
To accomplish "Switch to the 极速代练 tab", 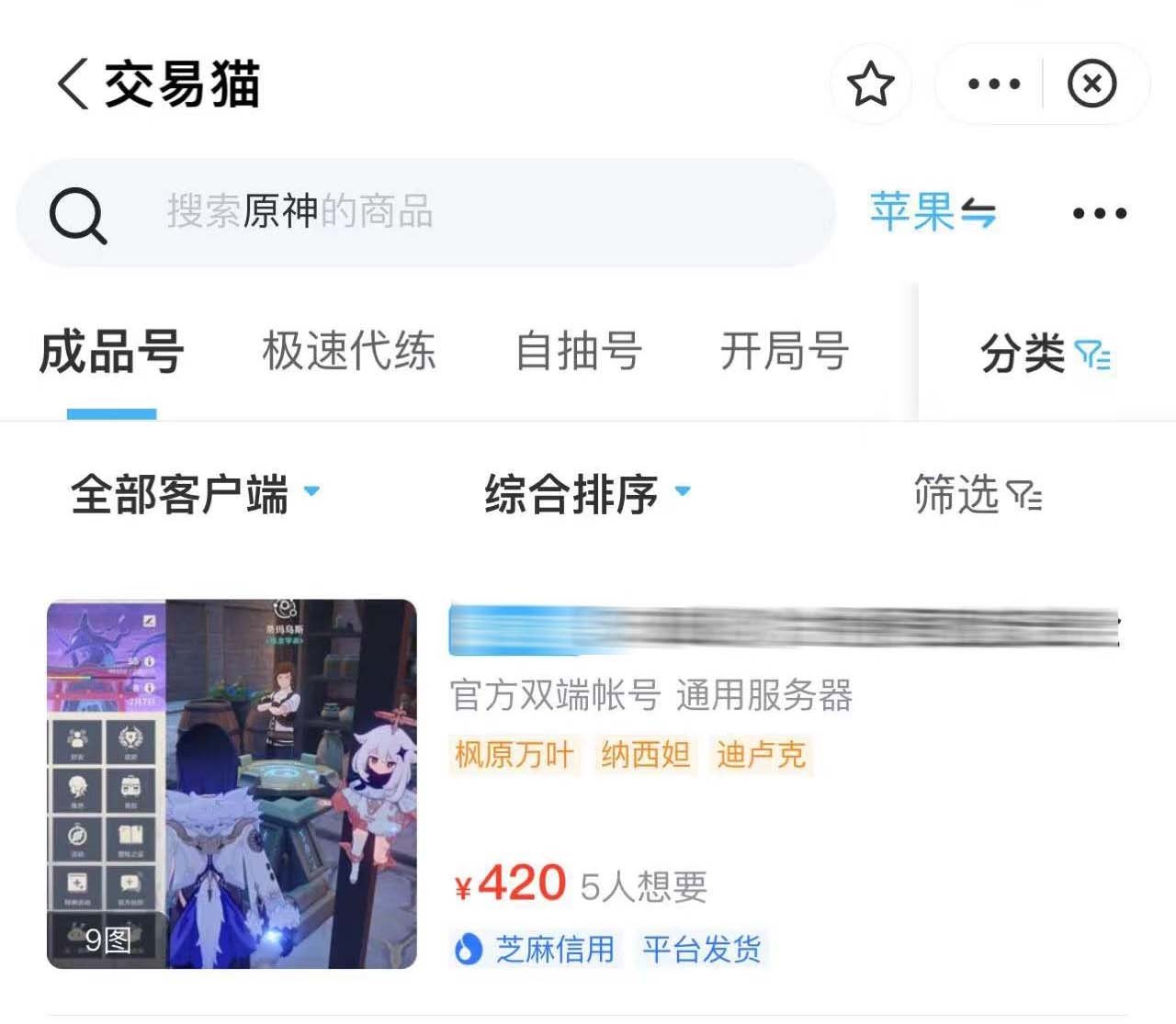I will [349, 351].
